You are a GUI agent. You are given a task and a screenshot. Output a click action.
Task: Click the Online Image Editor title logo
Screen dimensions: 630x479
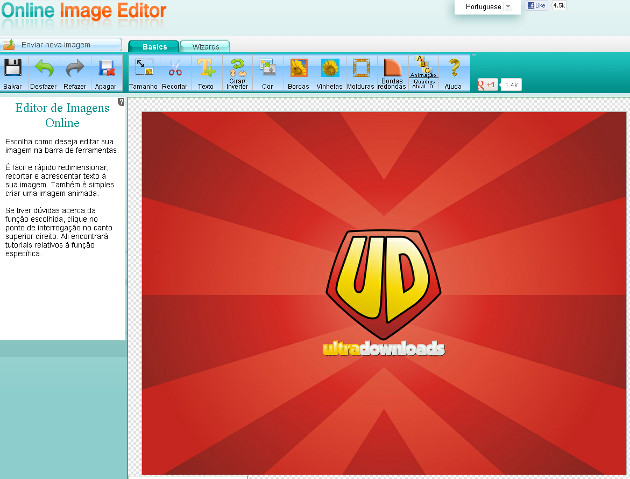point(84,10)
